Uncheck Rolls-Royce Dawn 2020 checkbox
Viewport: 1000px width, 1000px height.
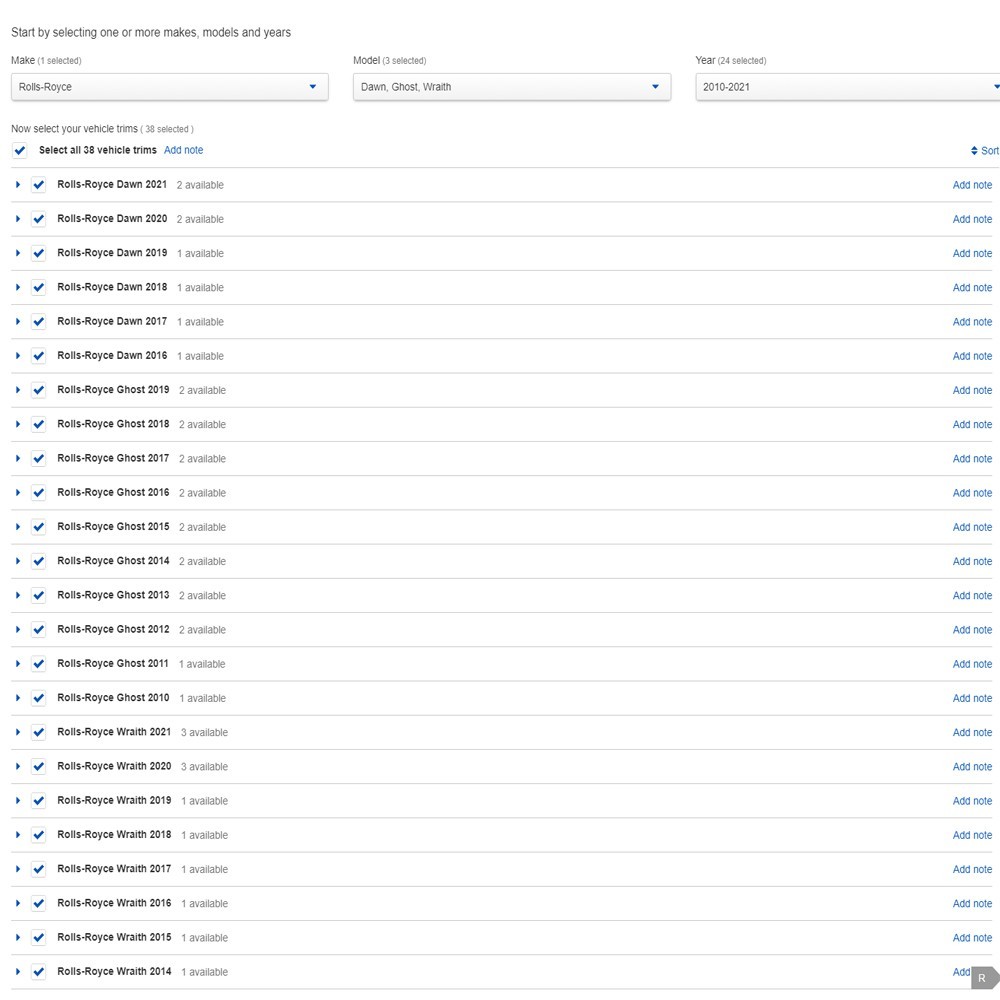coord(38,219)
